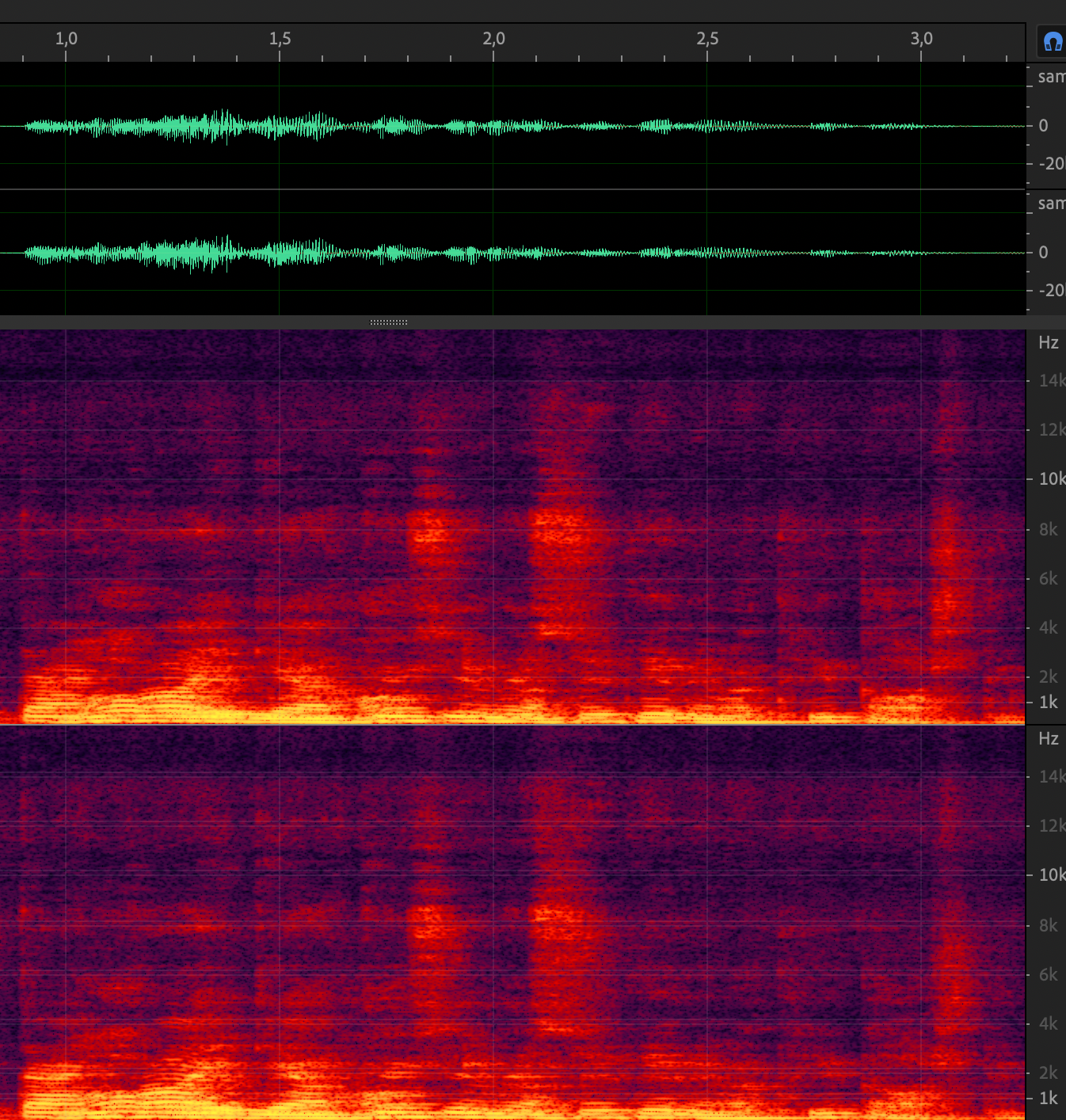
Task: Click the 0 label on the bottom channel amplitude scale
Action: coord(1043,253)
